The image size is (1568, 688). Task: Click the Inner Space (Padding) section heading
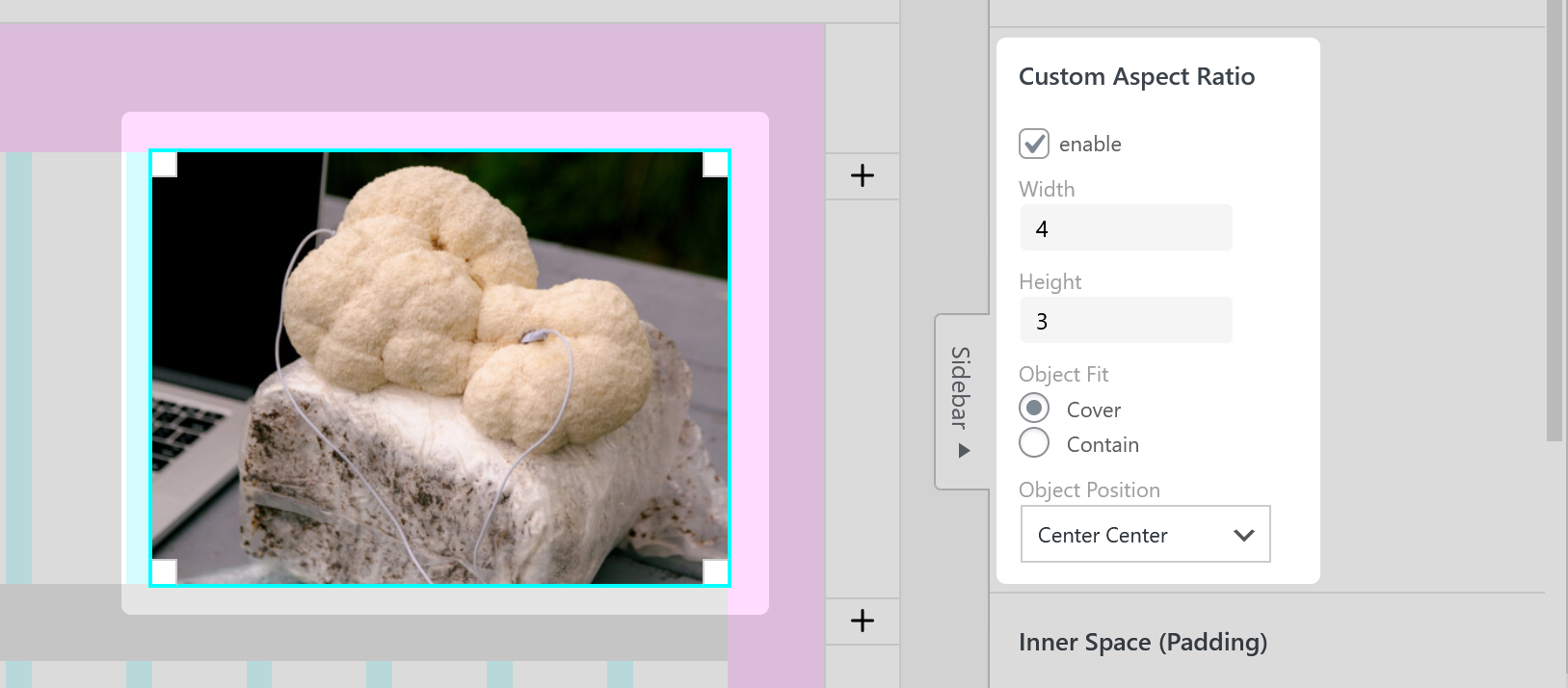click(1142, 643)
